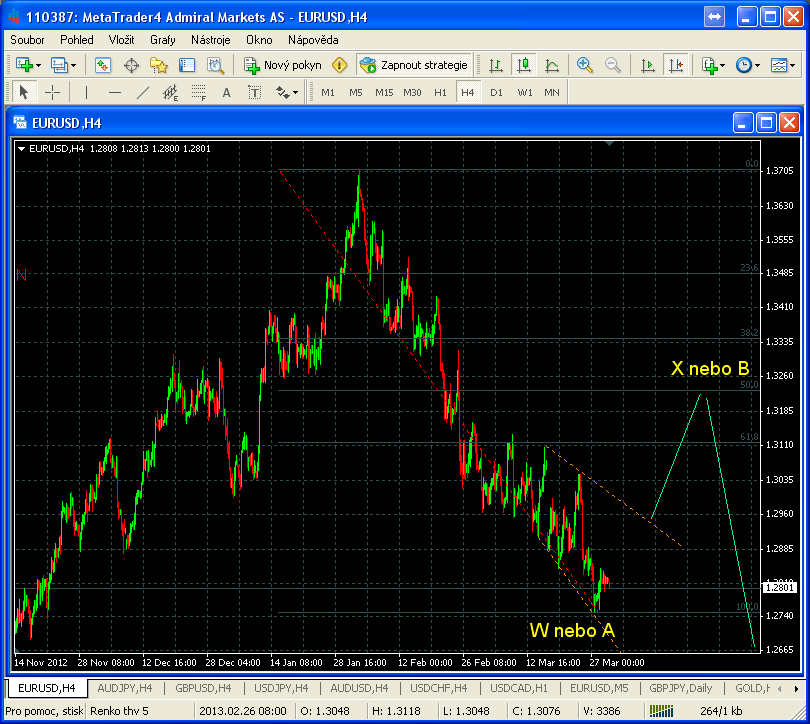The width and height of the screenshot is (810, 724).
Task: Collapse the EURUSD,H4 chart title triangle
Action: tap(22, 149)
